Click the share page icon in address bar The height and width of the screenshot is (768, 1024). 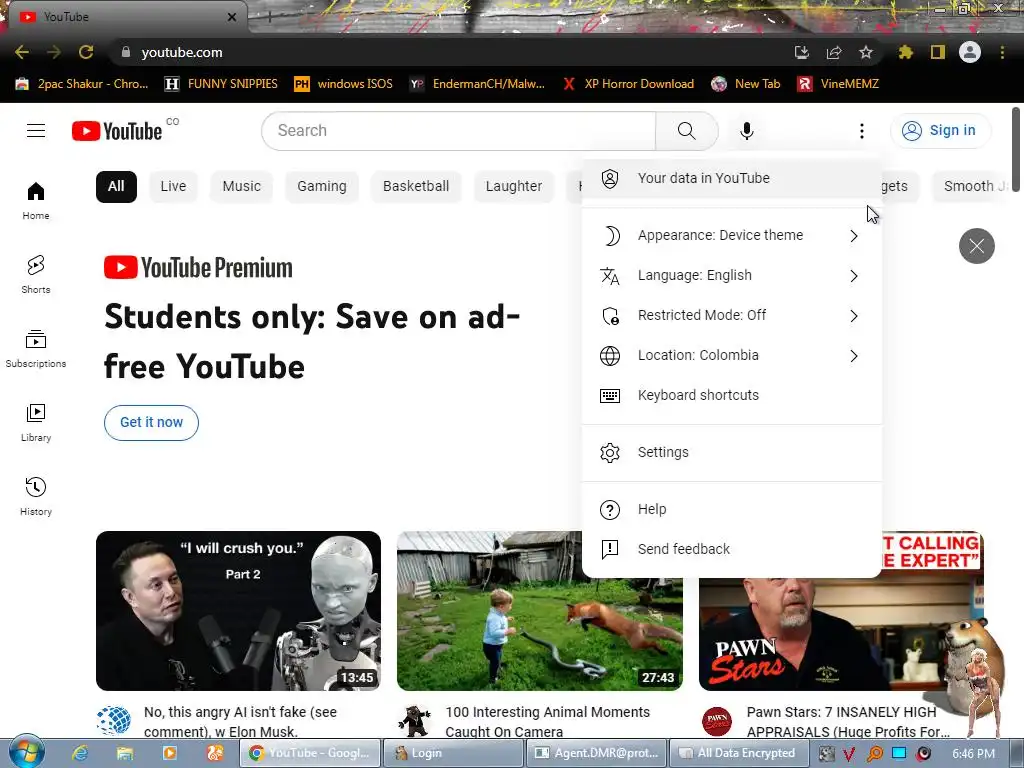click(x=833, y=52)
